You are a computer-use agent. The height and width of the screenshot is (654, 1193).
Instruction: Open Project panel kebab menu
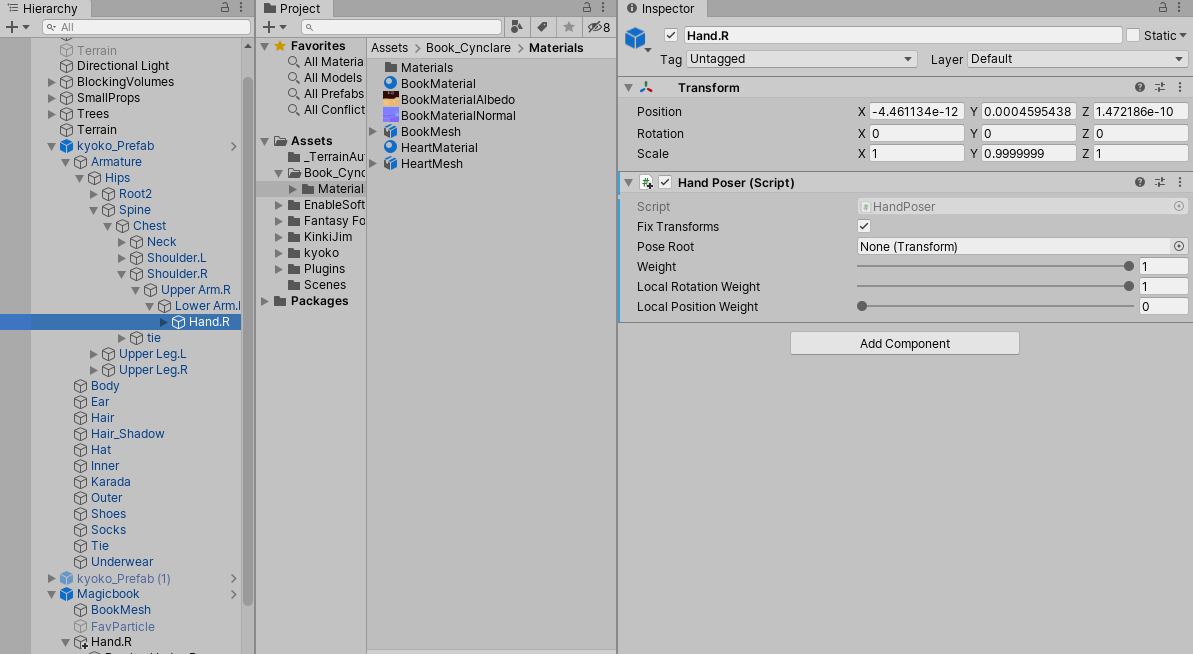point(603,8)
